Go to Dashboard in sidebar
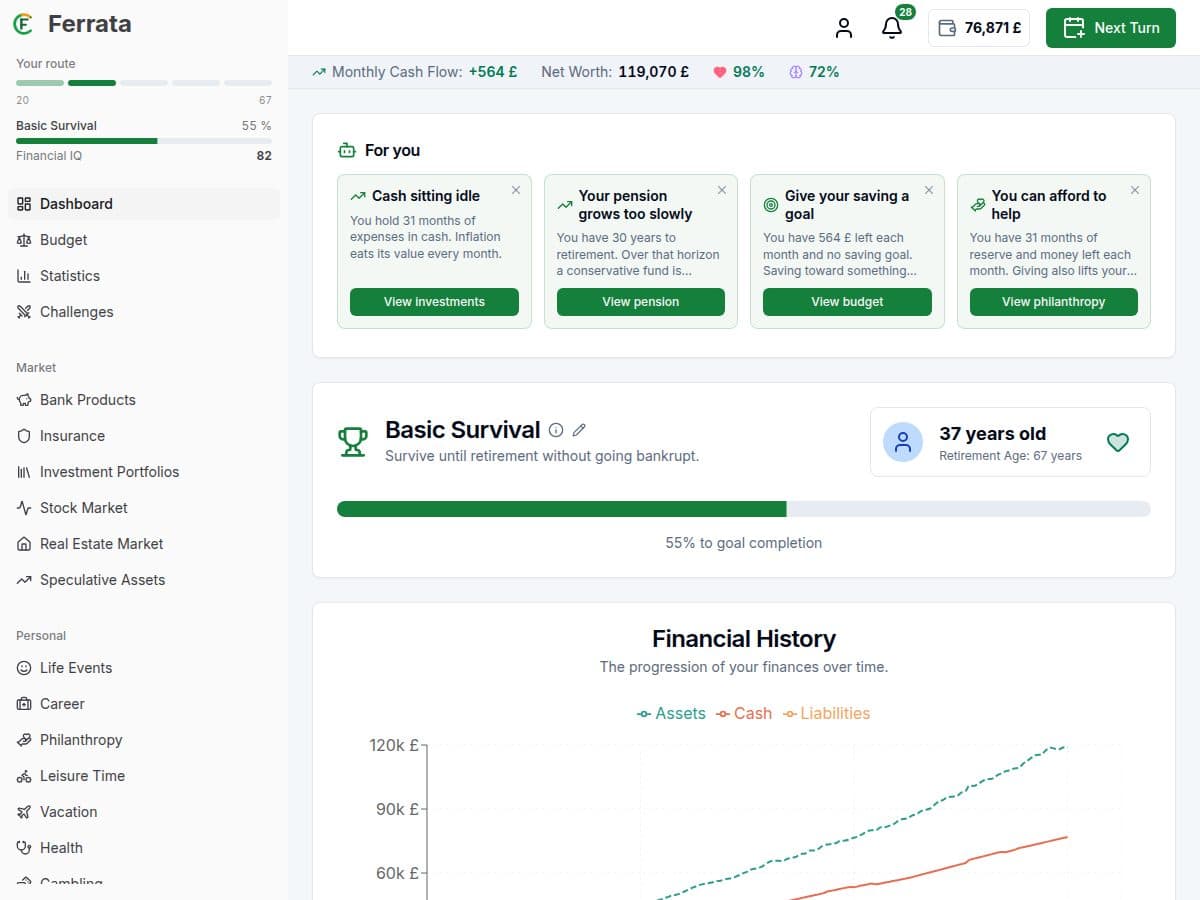 click(x=144, y=204)
